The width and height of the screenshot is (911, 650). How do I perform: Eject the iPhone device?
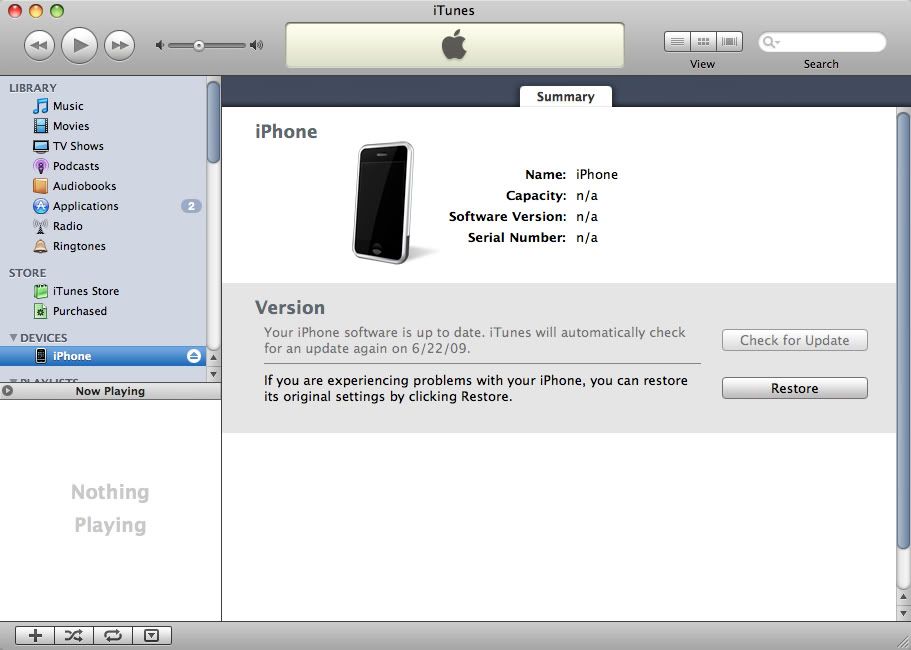(x=194, y=356)
